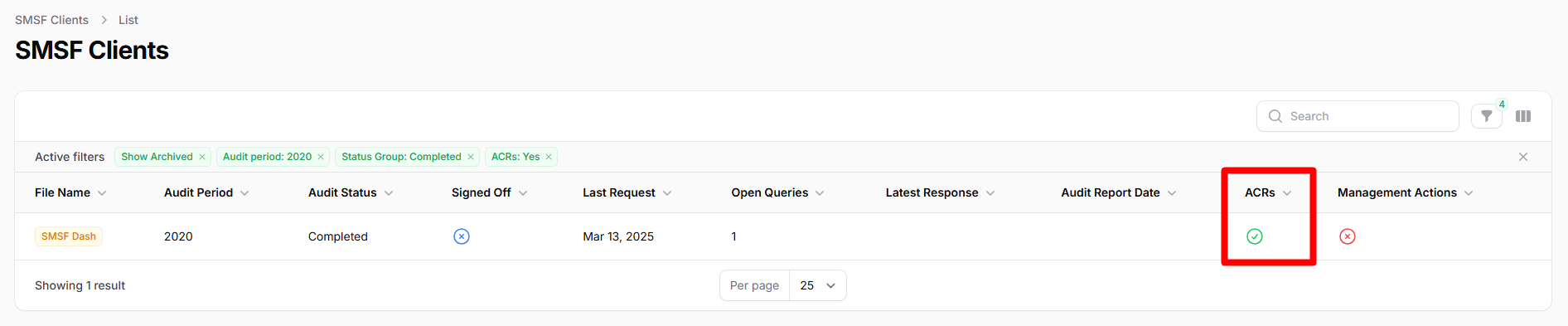This screenshot has width=1568, height=326.
Task: Open the filter funnel icon
Action: tap(1486, 116)
